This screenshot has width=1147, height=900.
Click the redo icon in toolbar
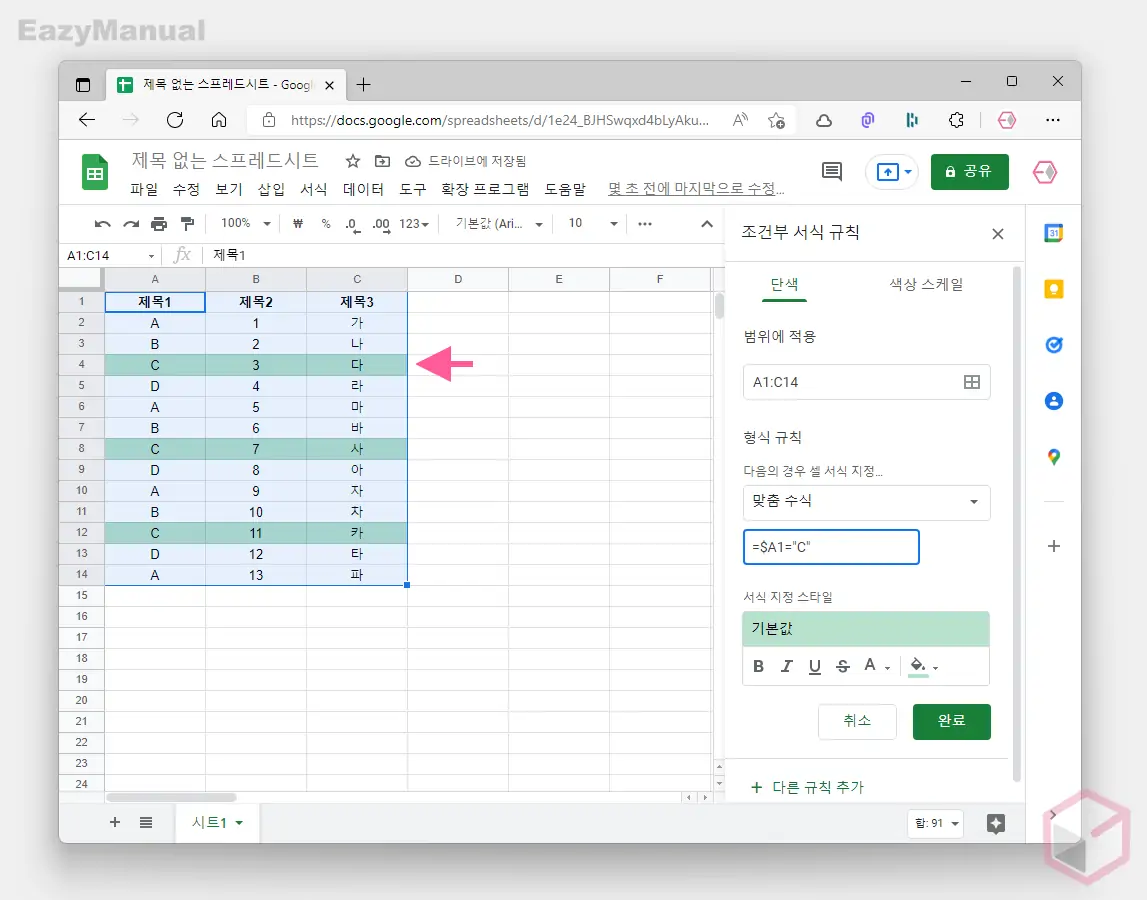pyautogui.click(x=131, y=224)
